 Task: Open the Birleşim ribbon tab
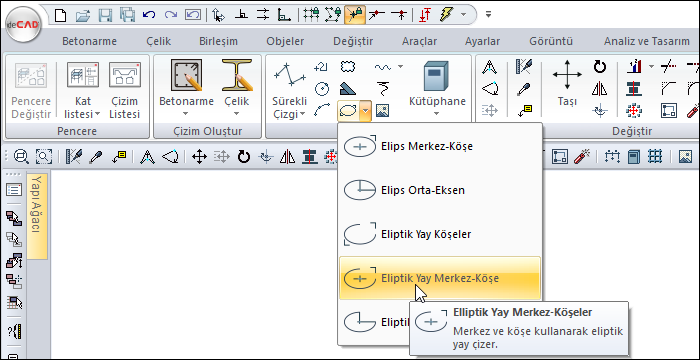(x=218, y=42)
